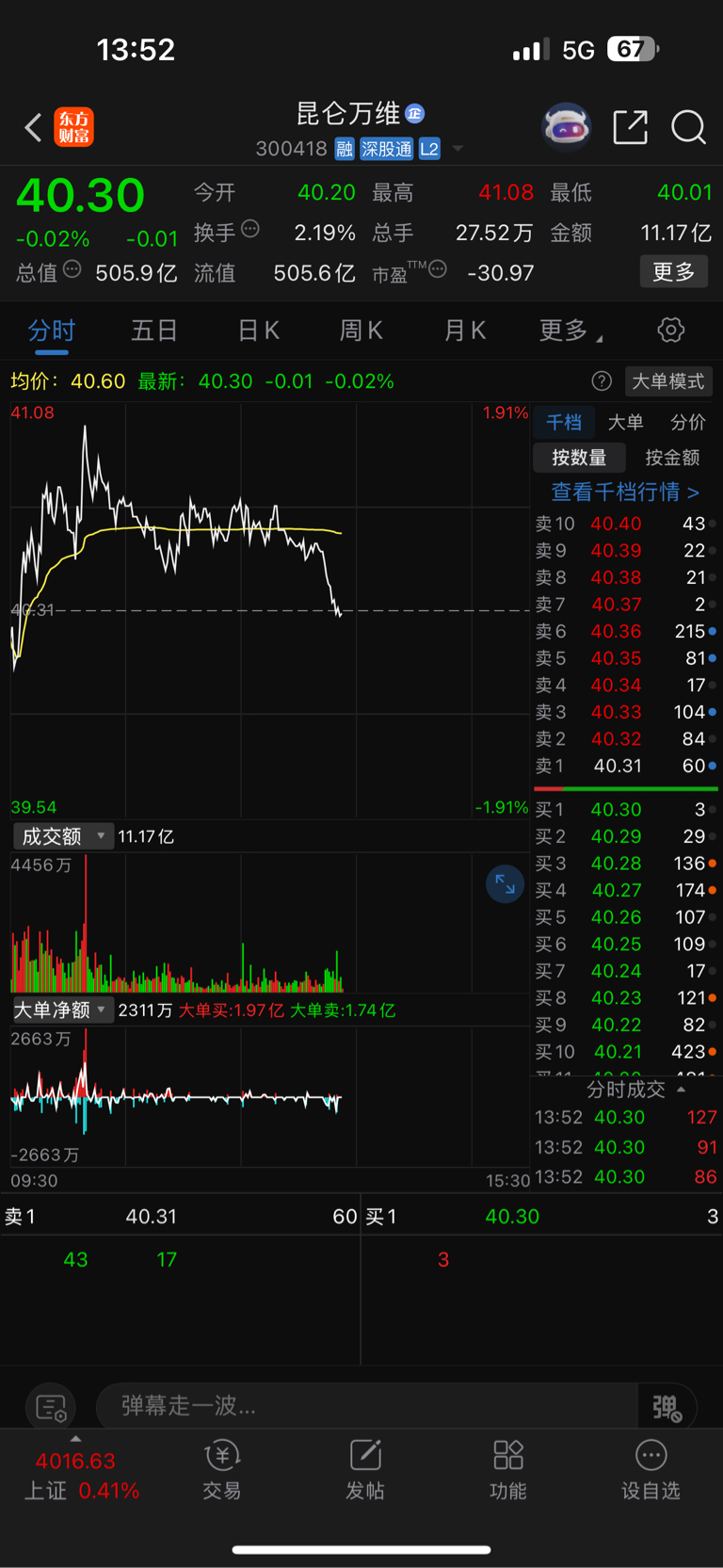Image resolution: width=723 pixels, height=1568 pixels.
Task: Open 查看千档行情 link
Action: 625,492
